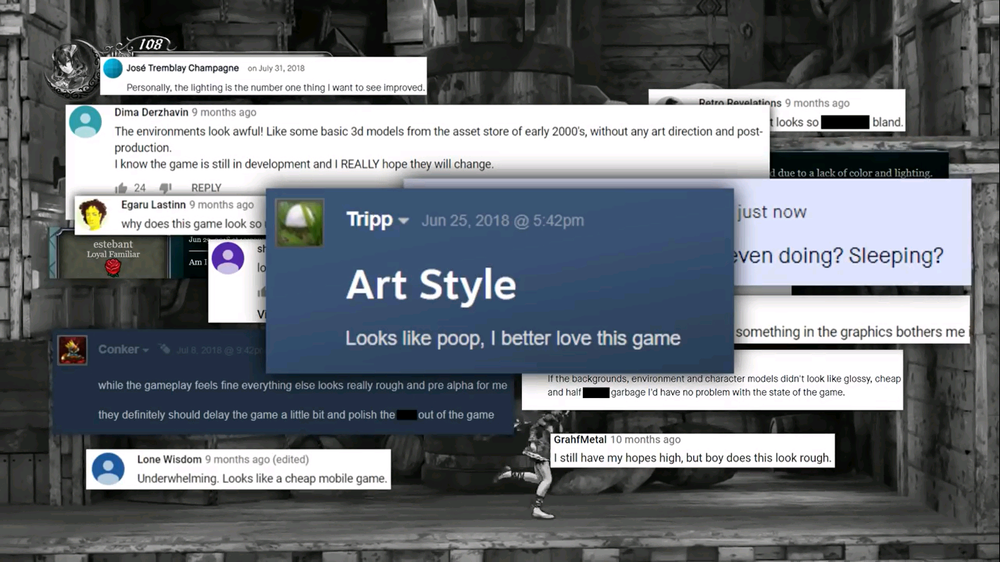Expand the dropdown arrow next to Conker
Viewport: 1000px width, 562px height.
pos(146,350)
